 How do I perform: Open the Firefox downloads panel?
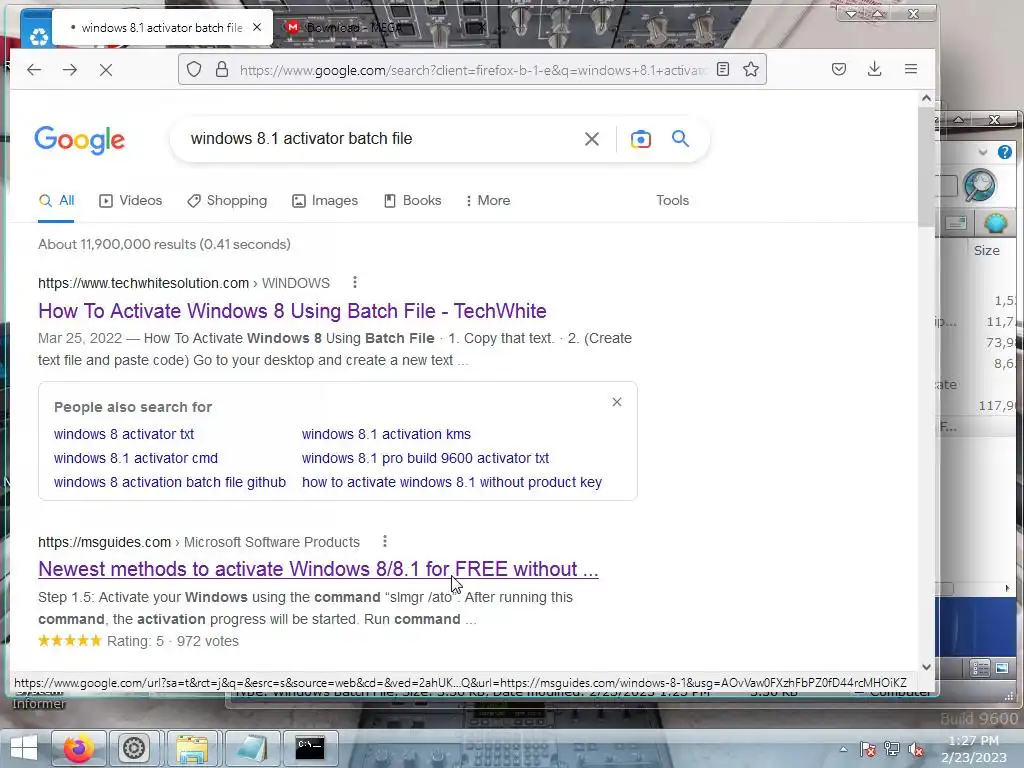click(x=875, y=69)
